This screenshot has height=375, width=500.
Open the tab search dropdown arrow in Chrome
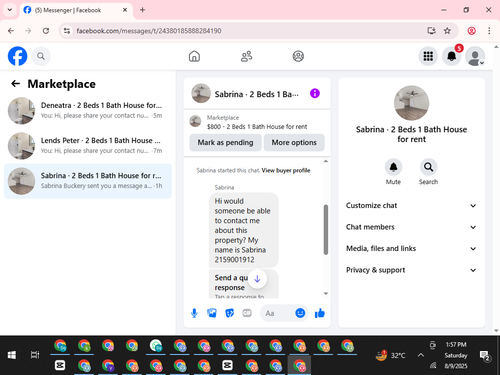(x=10, y=10)
